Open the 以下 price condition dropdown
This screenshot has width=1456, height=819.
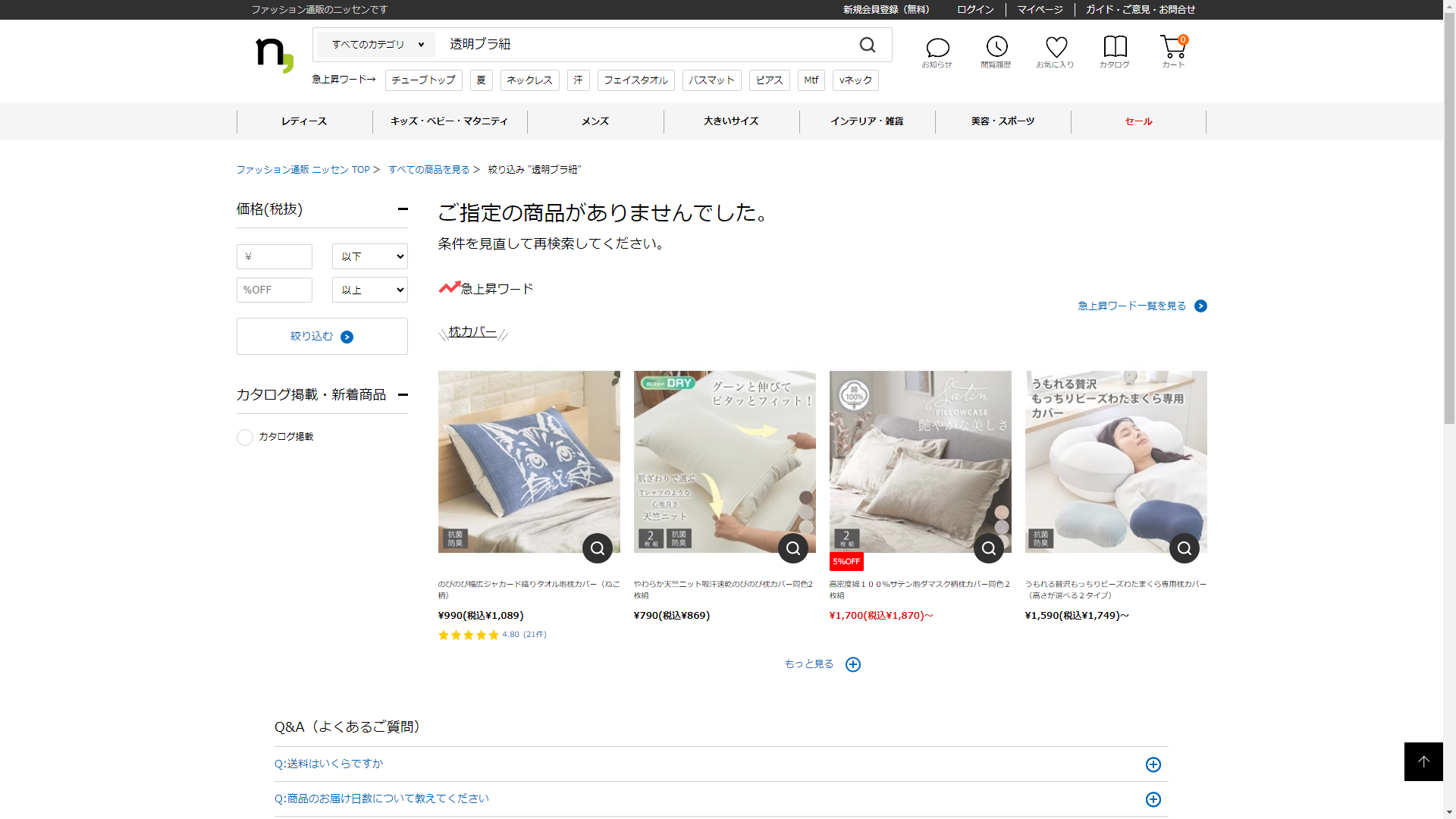coord(370,256)
